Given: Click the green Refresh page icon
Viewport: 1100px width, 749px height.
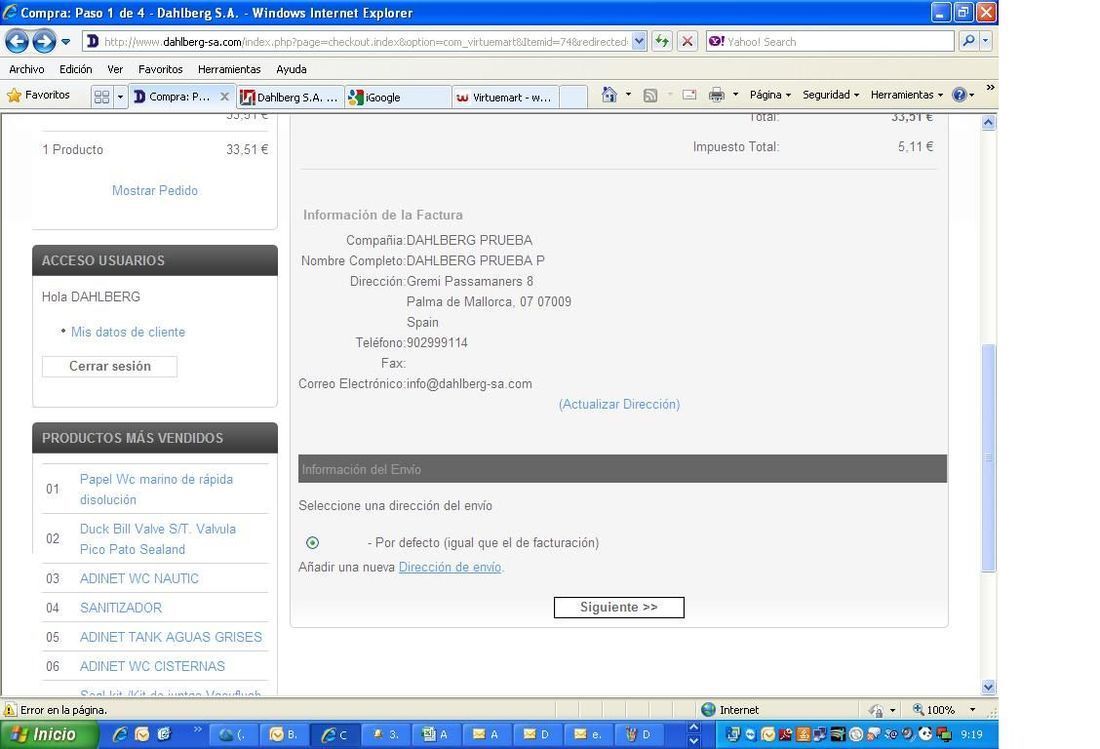Looking at the screenshot, I should click(662, 41).
